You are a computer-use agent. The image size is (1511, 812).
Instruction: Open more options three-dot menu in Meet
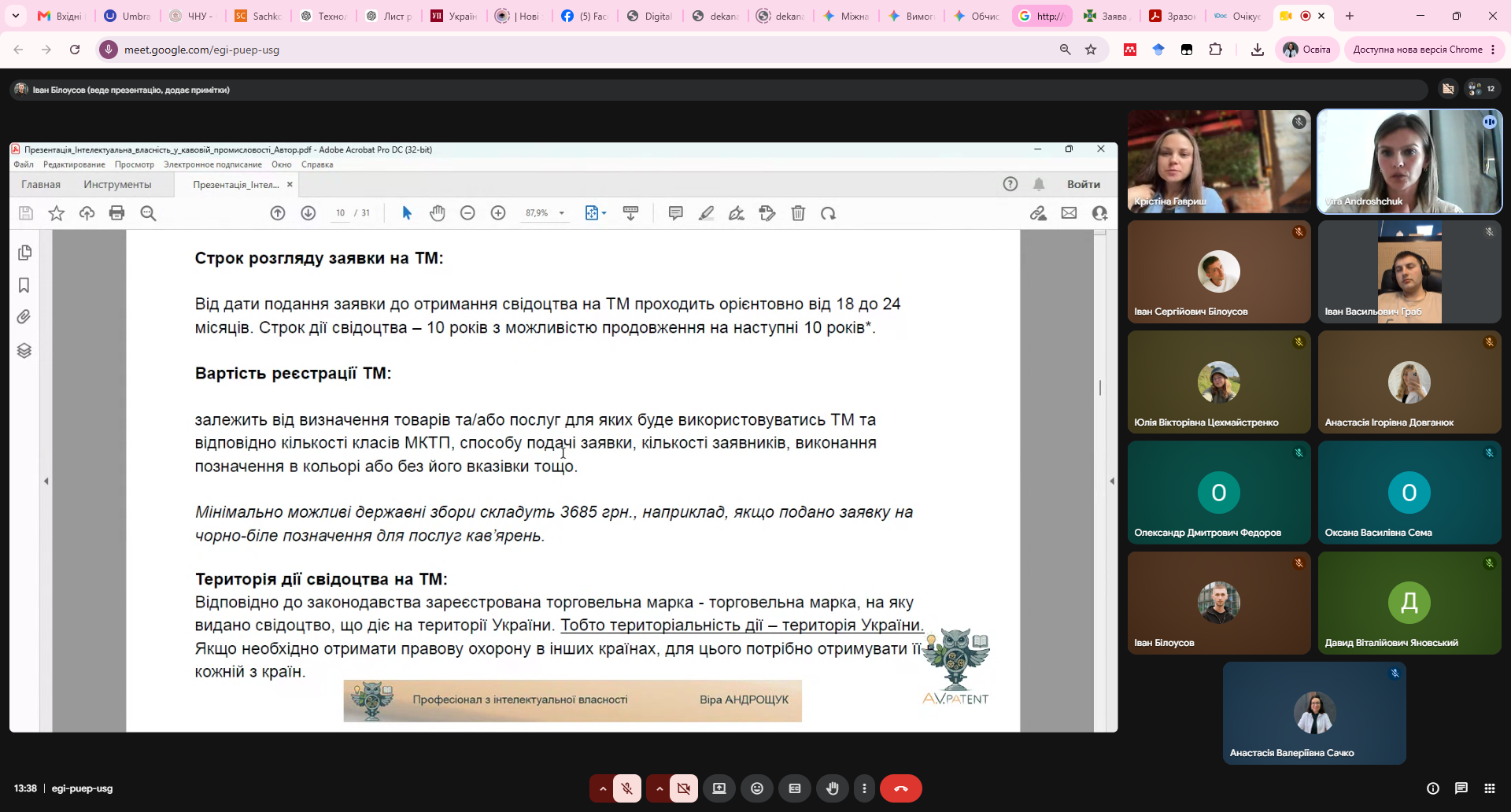pyautogui.click(x=864, y=788)
